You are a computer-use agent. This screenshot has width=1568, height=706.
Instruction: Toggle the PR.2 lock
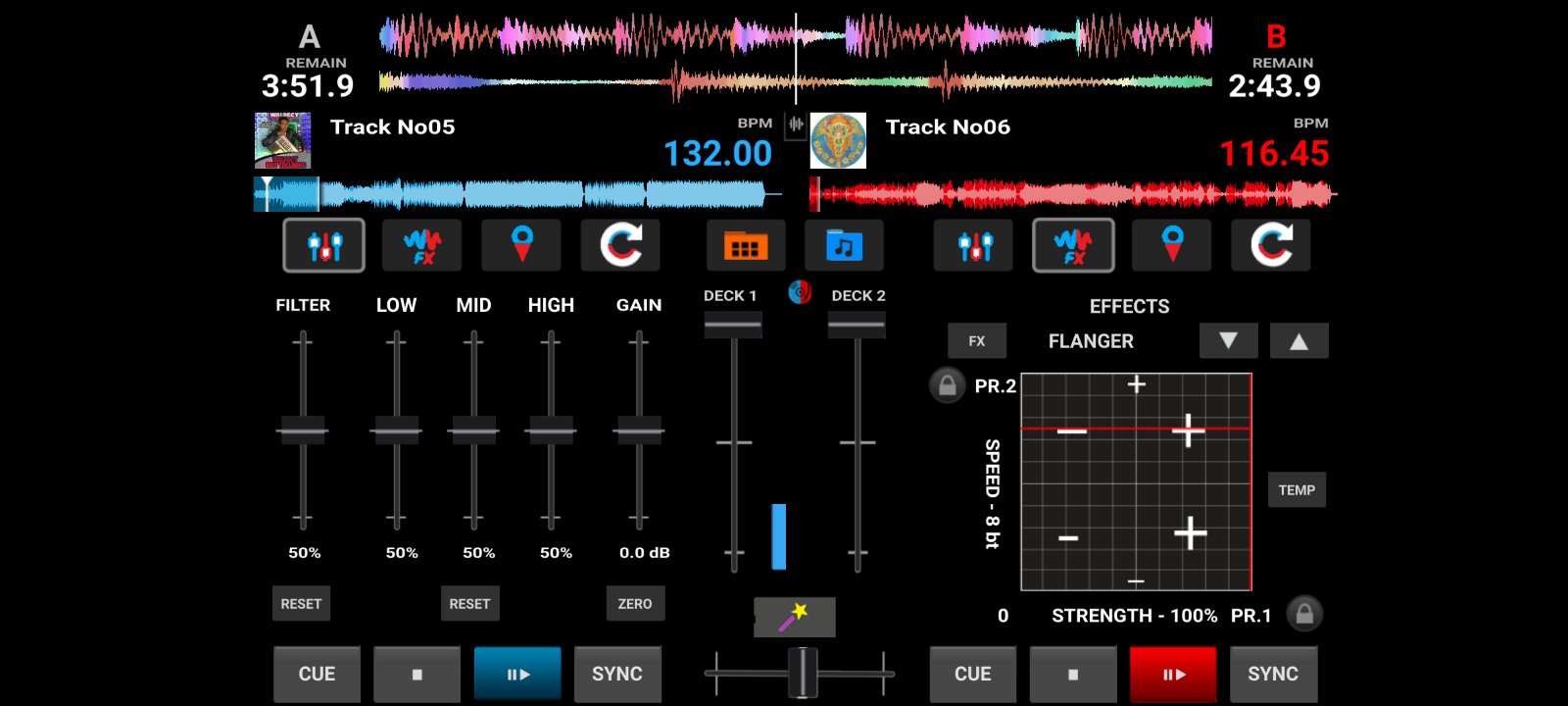click(x=947, y=385)
